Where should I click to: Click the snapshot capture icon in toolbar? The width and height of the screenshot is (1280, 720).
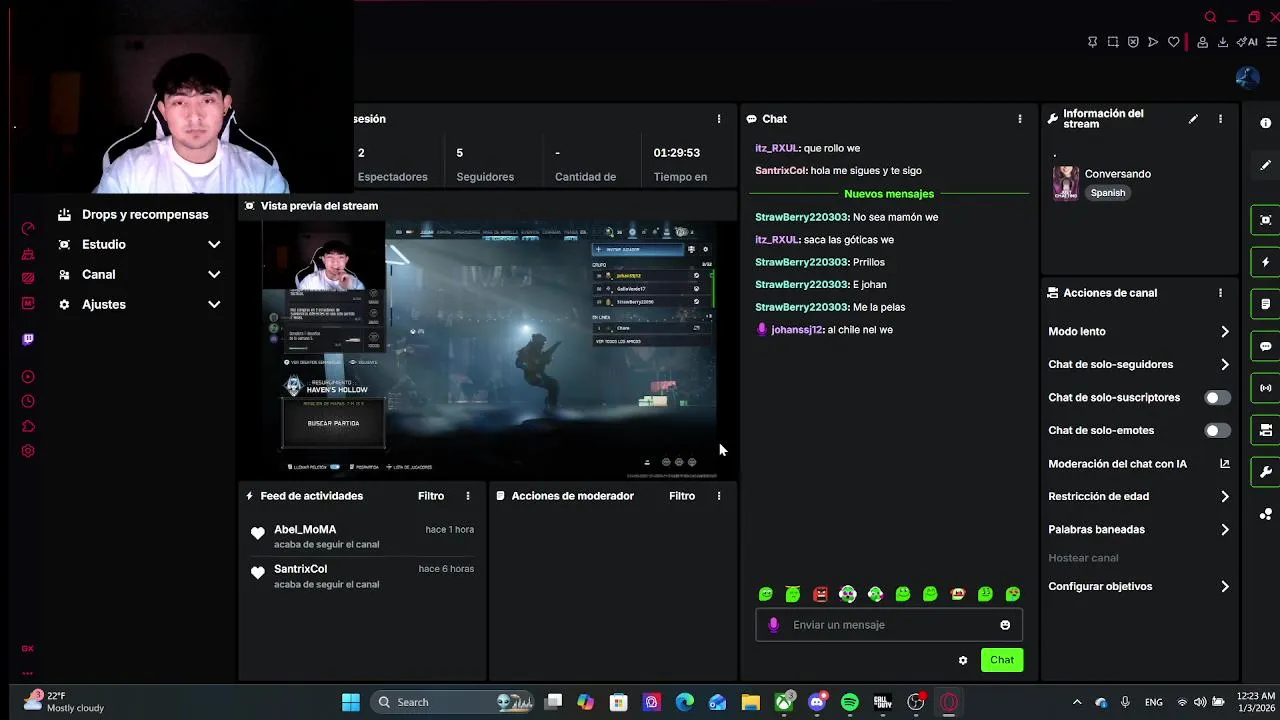(1113, 42)
